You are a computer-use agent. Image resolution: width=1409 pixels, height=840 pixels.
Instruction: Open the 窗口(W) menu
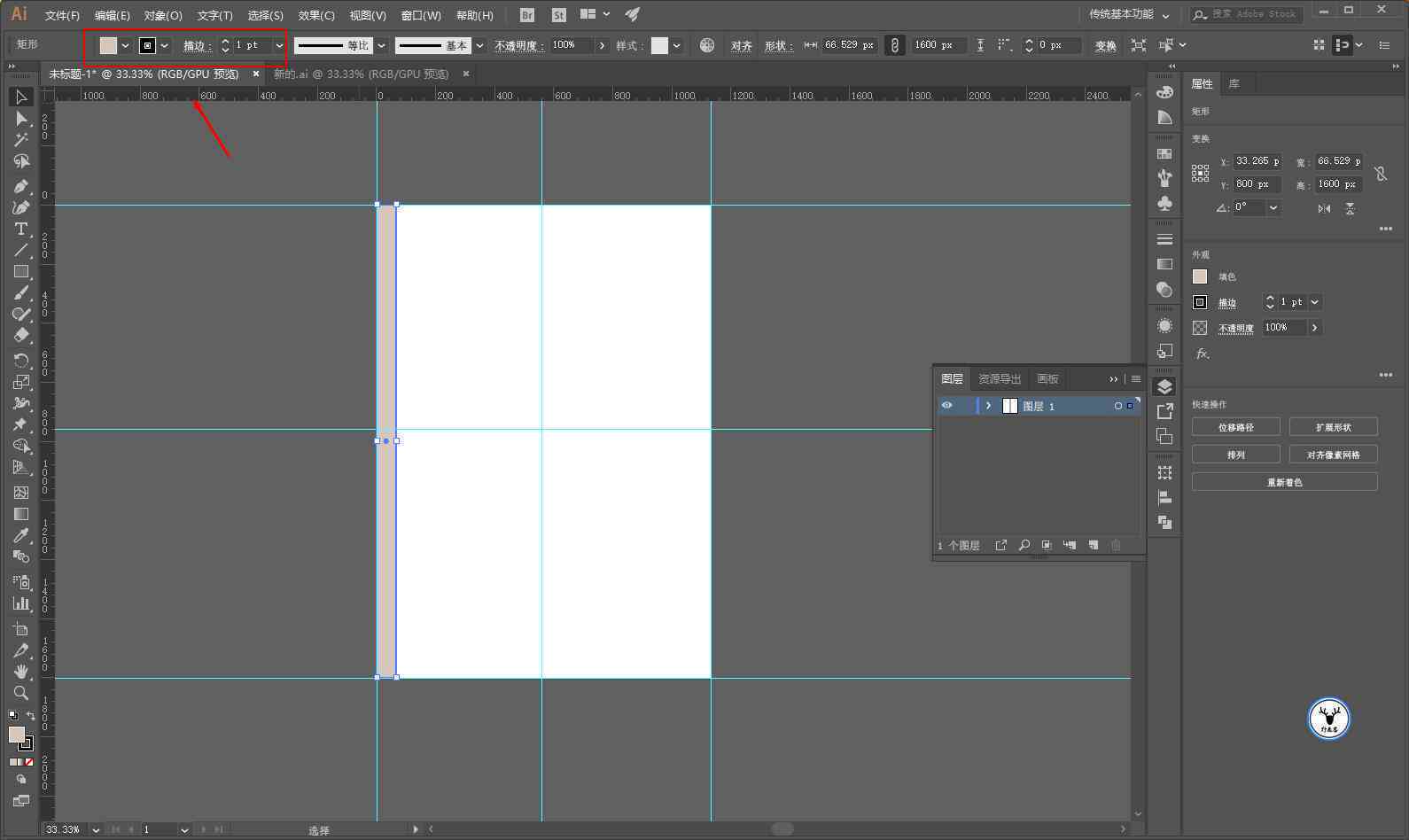(421, 15)
